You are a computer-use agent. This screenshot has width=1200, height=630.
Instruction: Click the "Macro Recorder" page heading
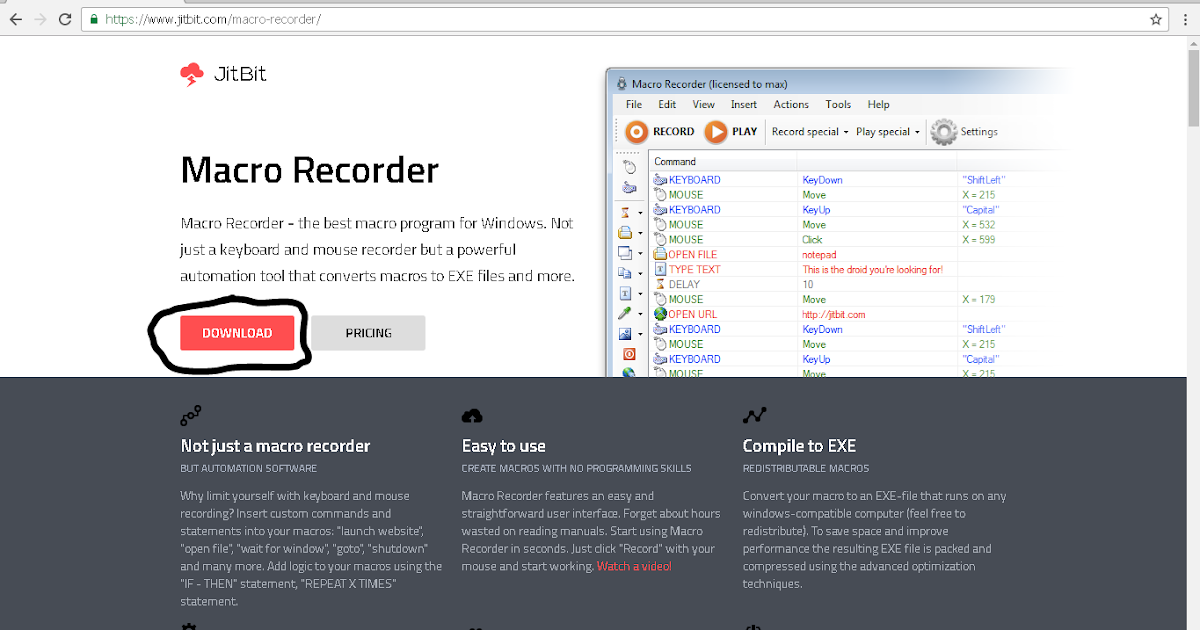pos(309,171)
